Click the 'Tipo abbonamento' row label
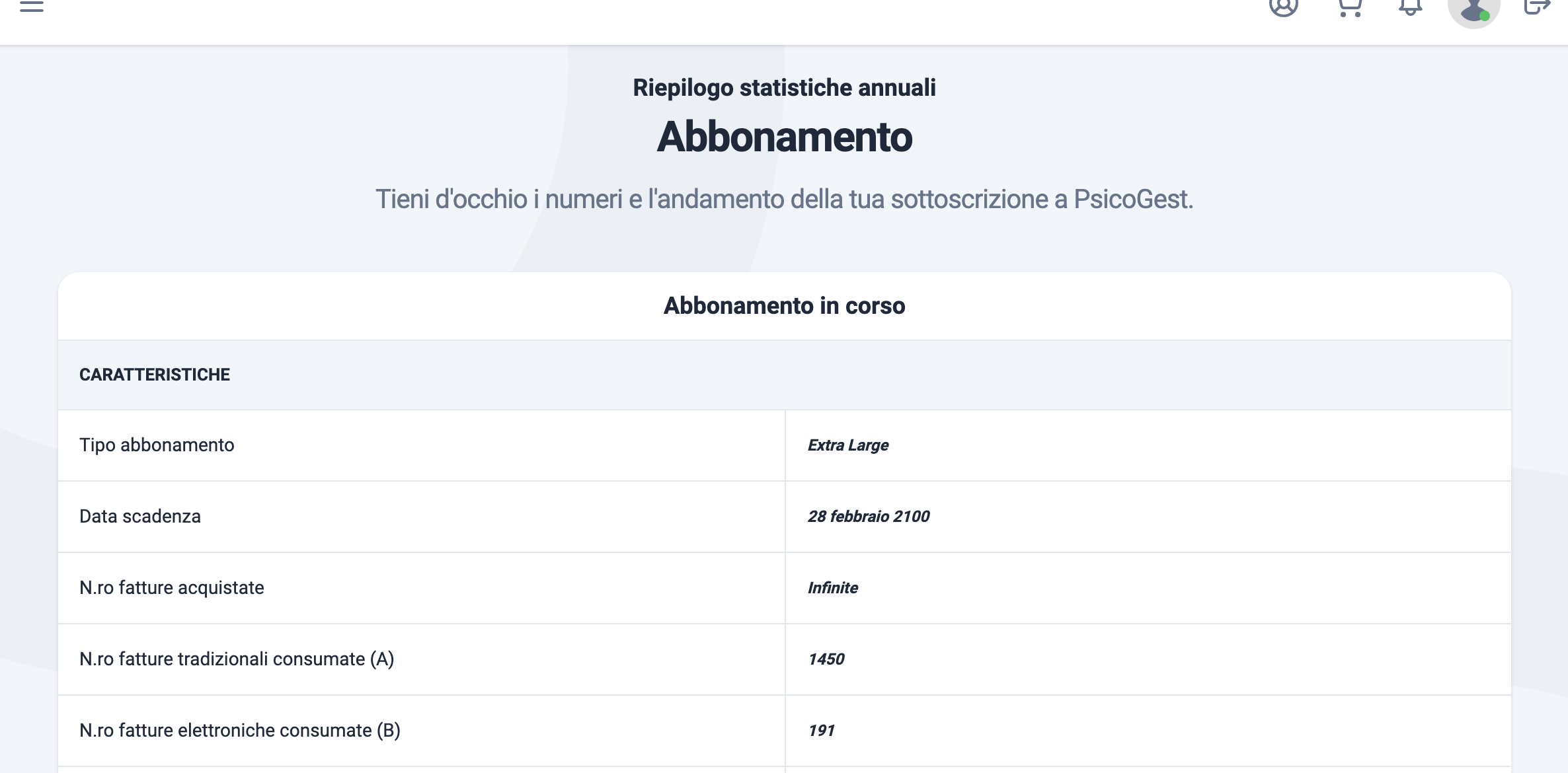Screen dimensions: 1568x773 point(157,445)
